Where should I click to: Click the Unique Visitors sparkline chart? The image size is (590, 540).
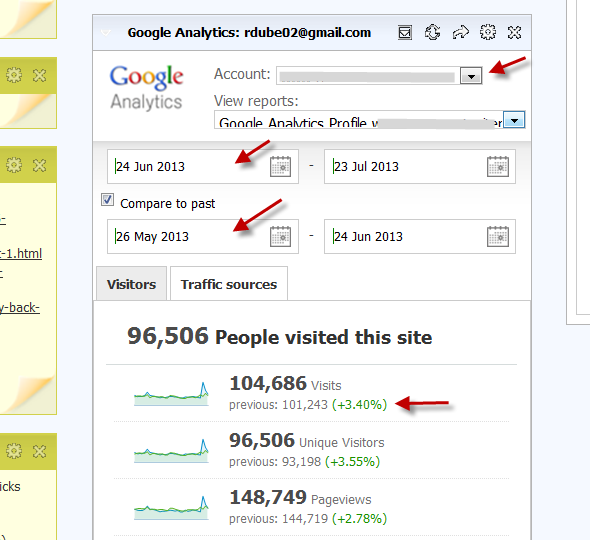click(x=171, y=451)
